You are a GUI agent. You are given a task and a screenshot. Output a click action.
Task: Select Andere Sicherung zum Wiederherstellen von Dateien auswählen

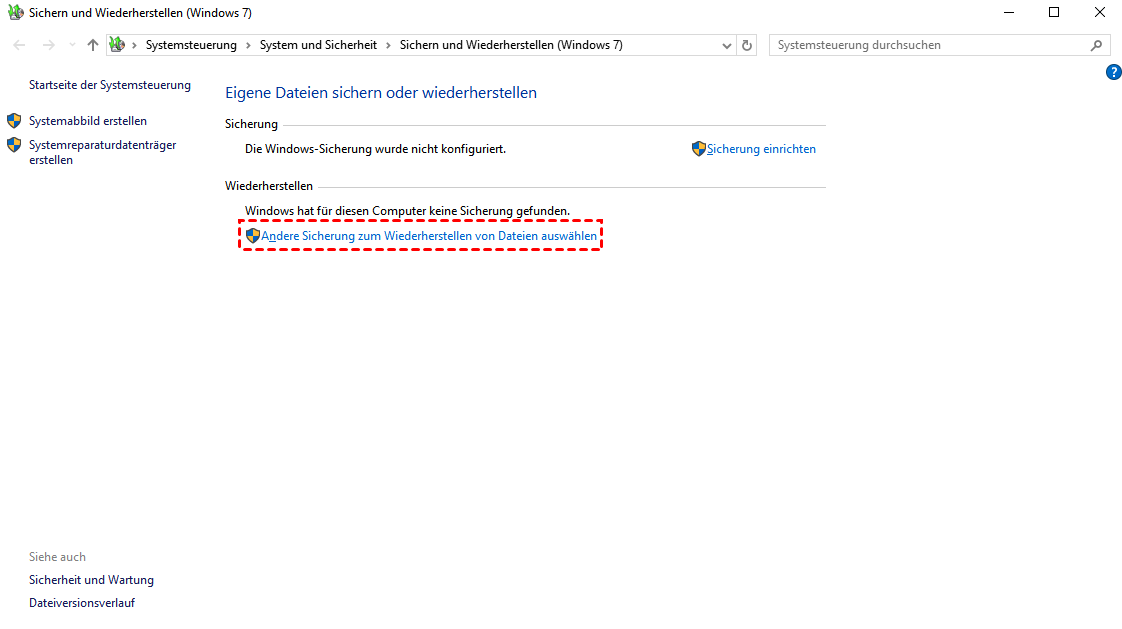tap(429, 236)
